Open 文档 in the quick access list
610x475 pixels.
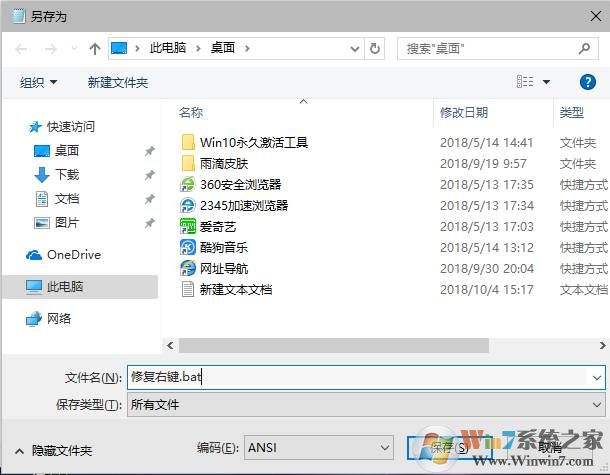[x=67, y=198]
